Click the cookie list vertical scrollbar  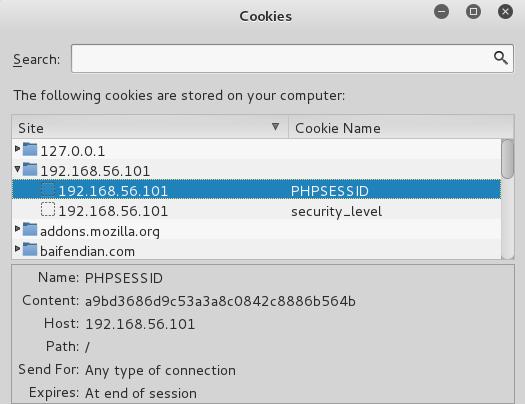click(x=508, y=199)
